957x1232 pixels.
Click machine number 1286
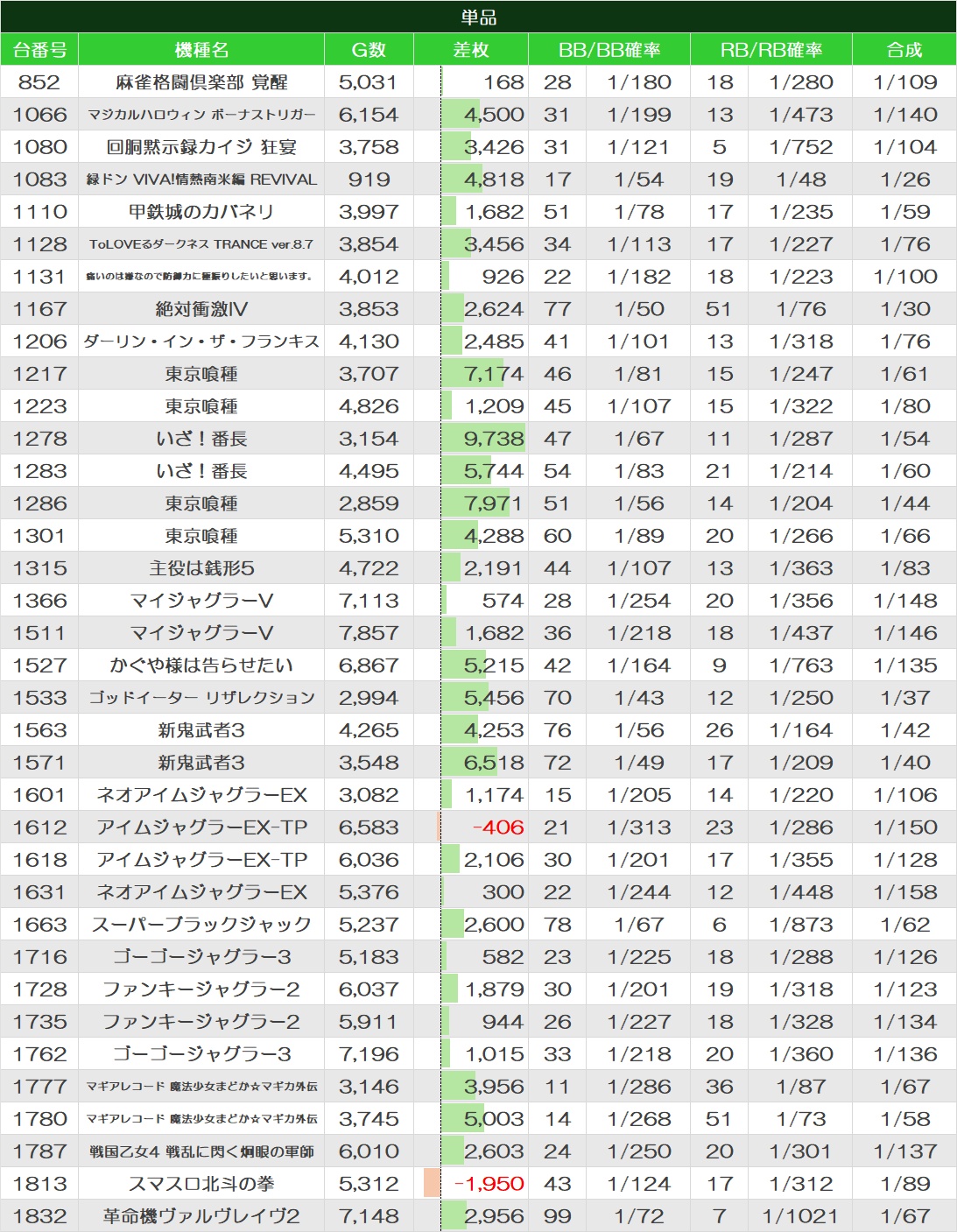39,503
